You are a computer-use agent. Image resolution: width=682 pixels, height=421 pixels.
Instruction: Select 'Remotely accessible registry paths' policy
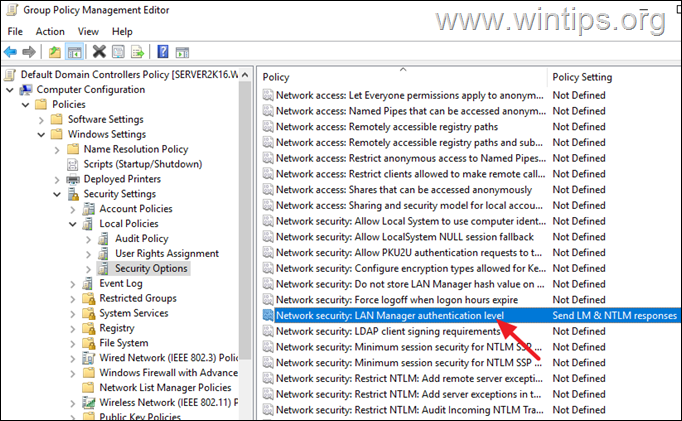pyautogui.click(x=387, y=127)
